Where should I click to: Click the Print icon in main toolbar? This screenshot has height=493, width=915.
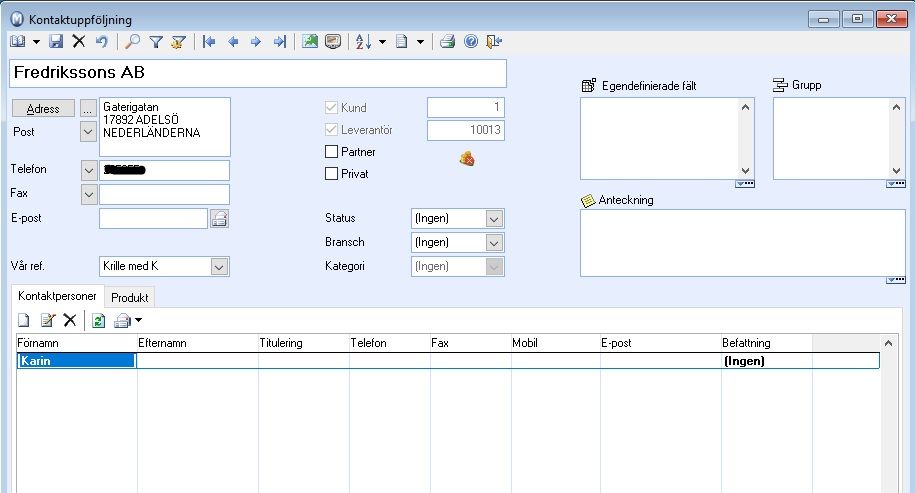point(448,42)
